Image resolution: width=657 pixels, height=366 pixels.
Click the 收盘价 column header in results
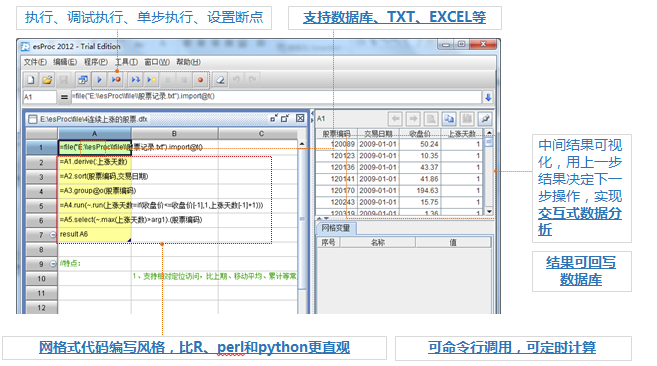point(420,133)
